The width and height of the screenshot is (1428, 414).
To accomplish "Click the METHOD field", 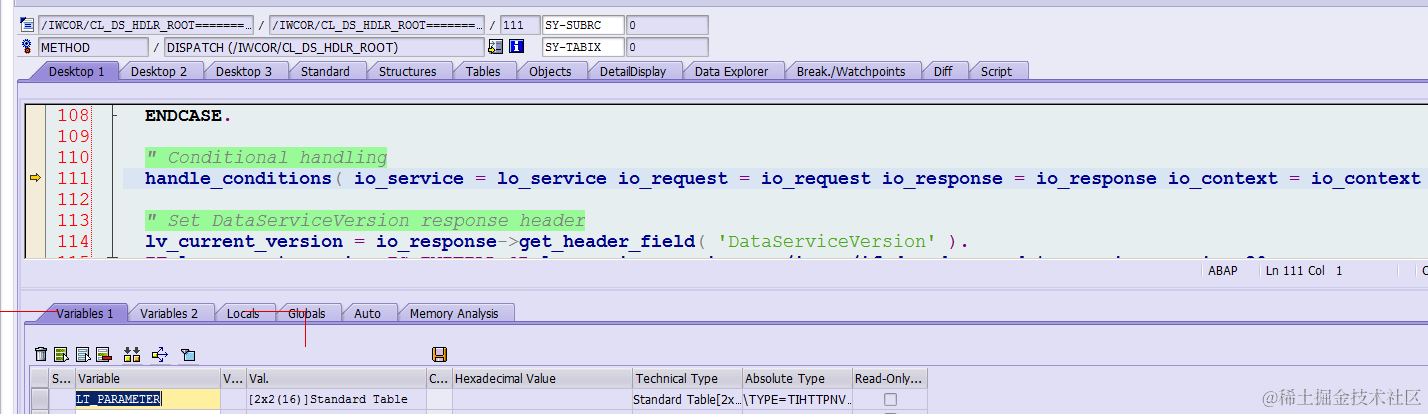I will coord(93,47).
